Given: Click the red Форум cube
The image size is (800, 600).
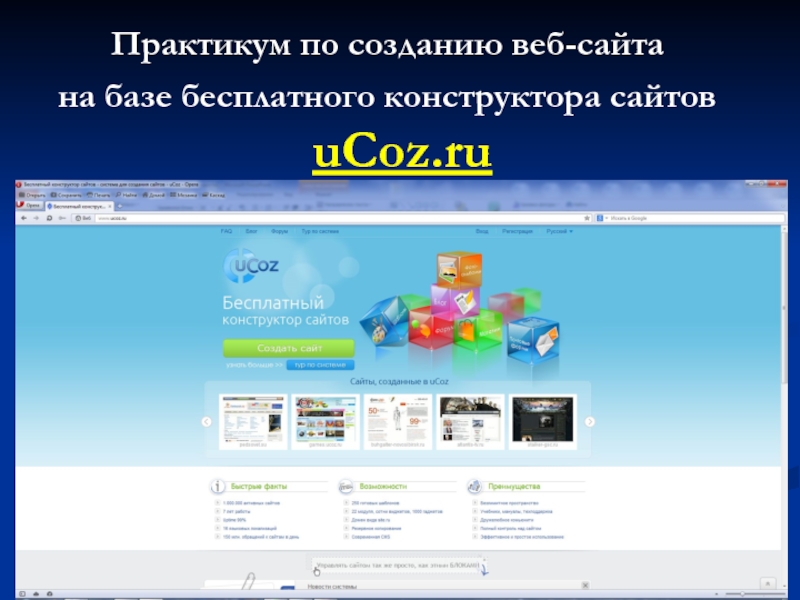Looking at the screenshot, I should [431, 328].
